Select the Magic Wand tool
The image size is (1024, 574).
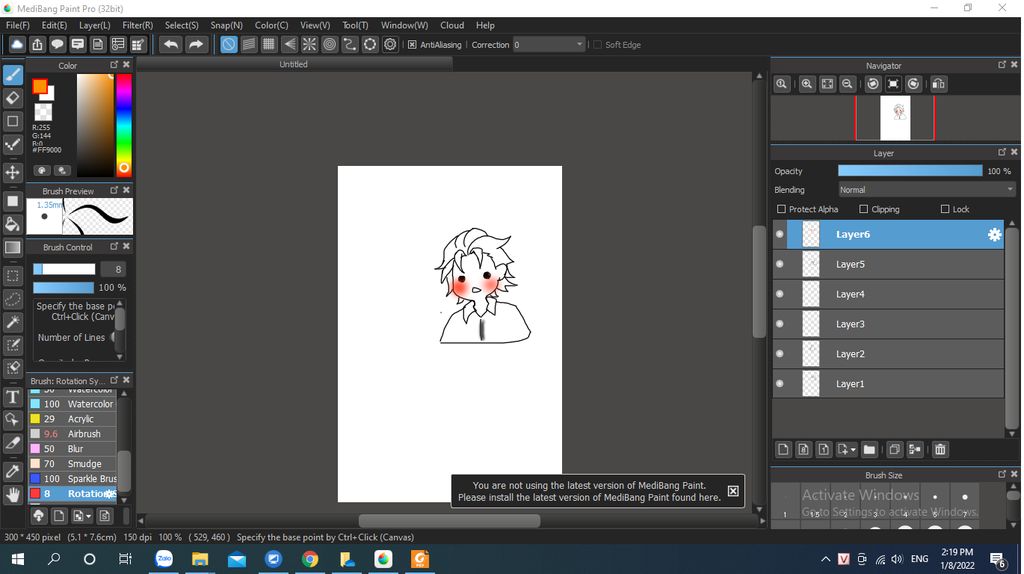[x=12, y=321]
